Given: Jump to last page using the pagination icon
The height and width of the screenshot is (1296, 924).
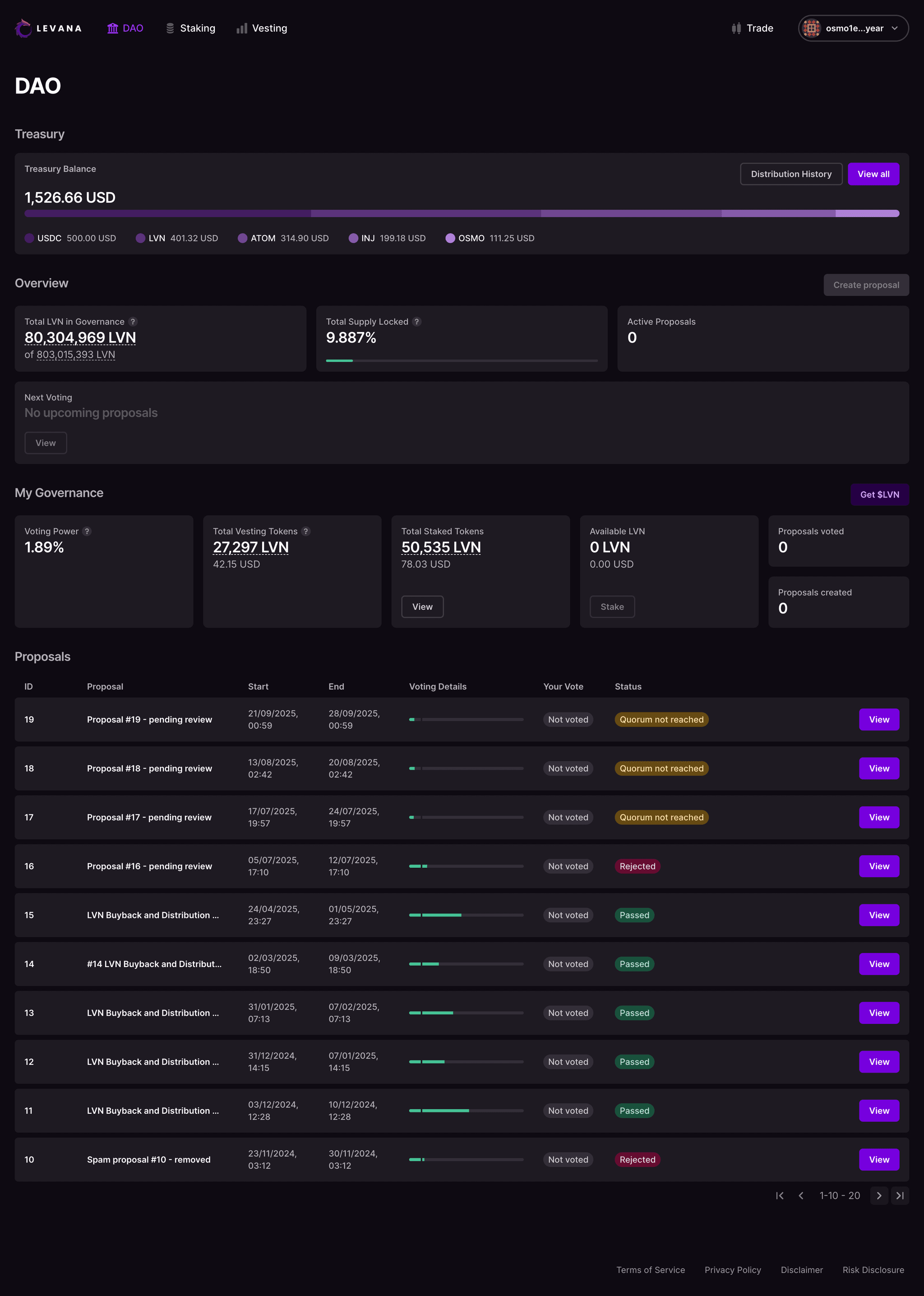Looking at the screenshot, I should pos(901,1196).
